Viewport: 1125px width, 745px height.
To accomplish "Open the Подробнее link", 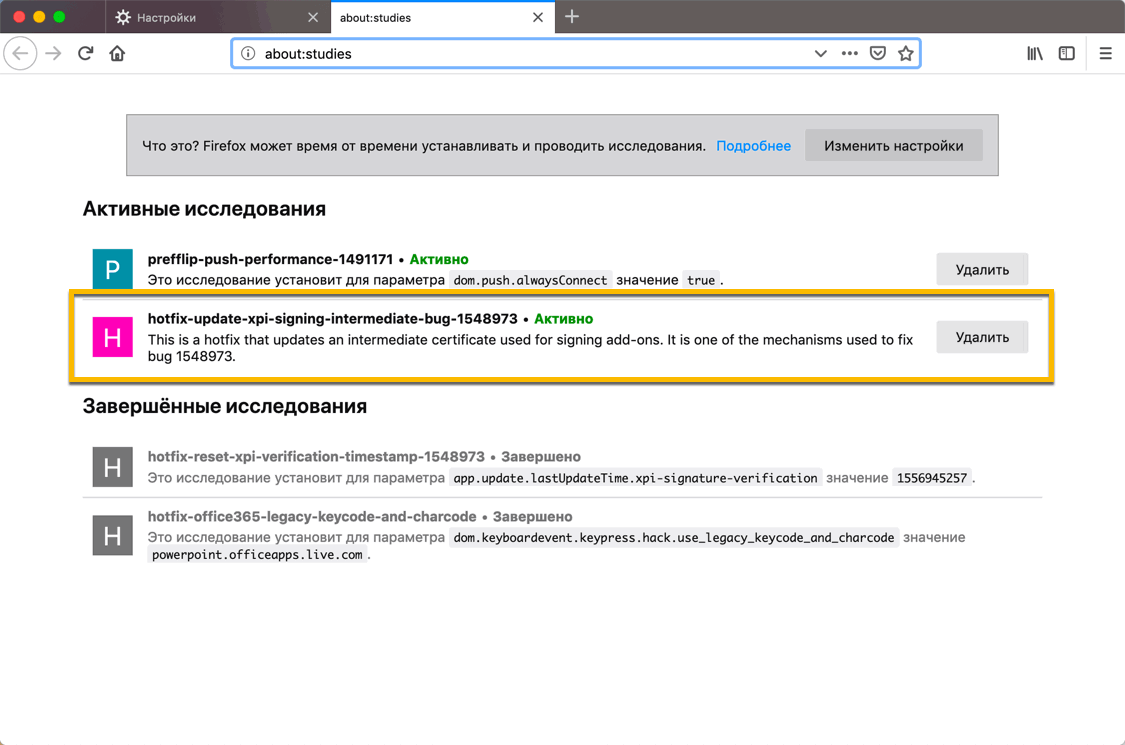I will click(x=754, y=145).
